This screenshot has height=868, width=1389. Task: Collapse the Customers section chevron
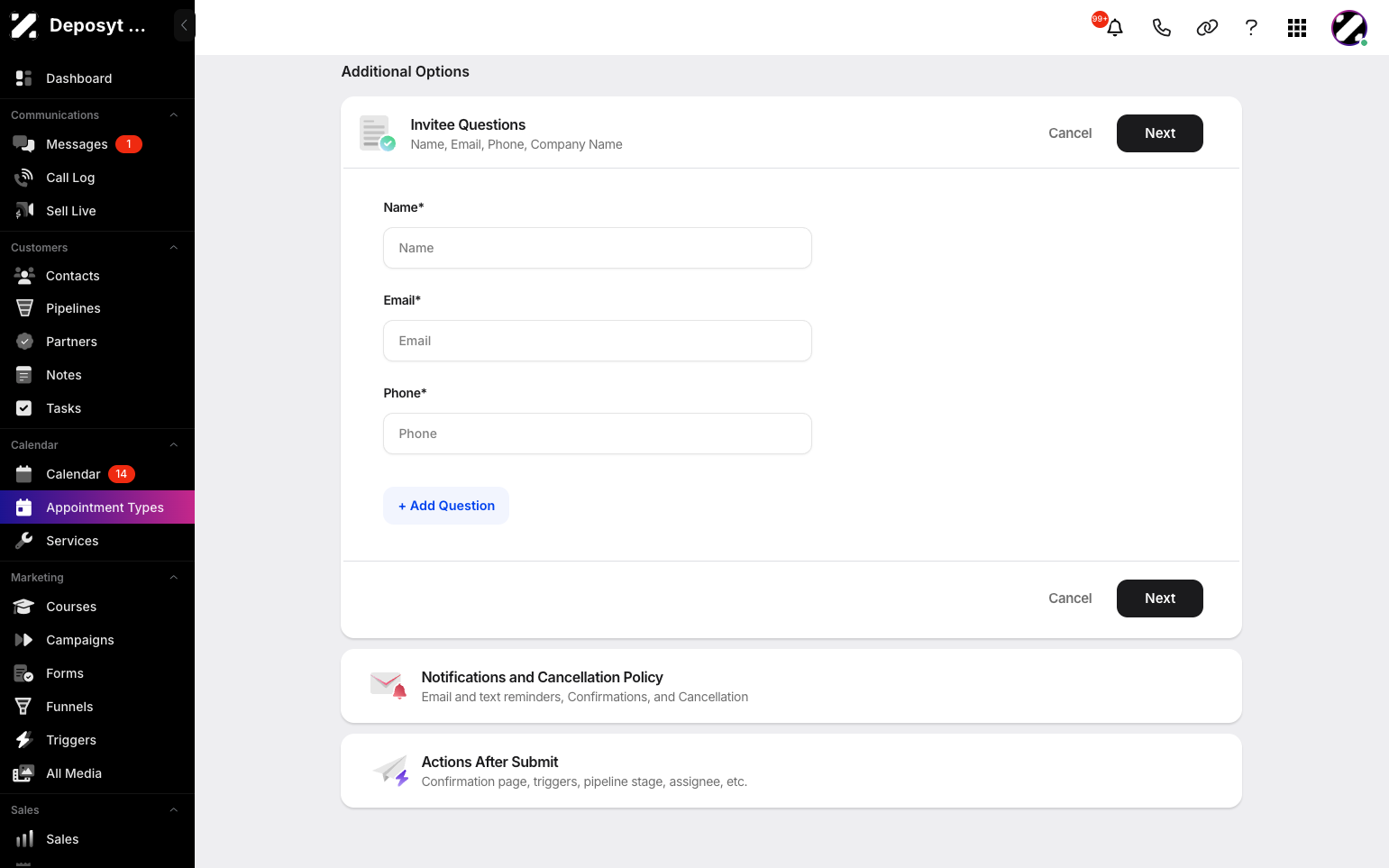tap(174, 248)
